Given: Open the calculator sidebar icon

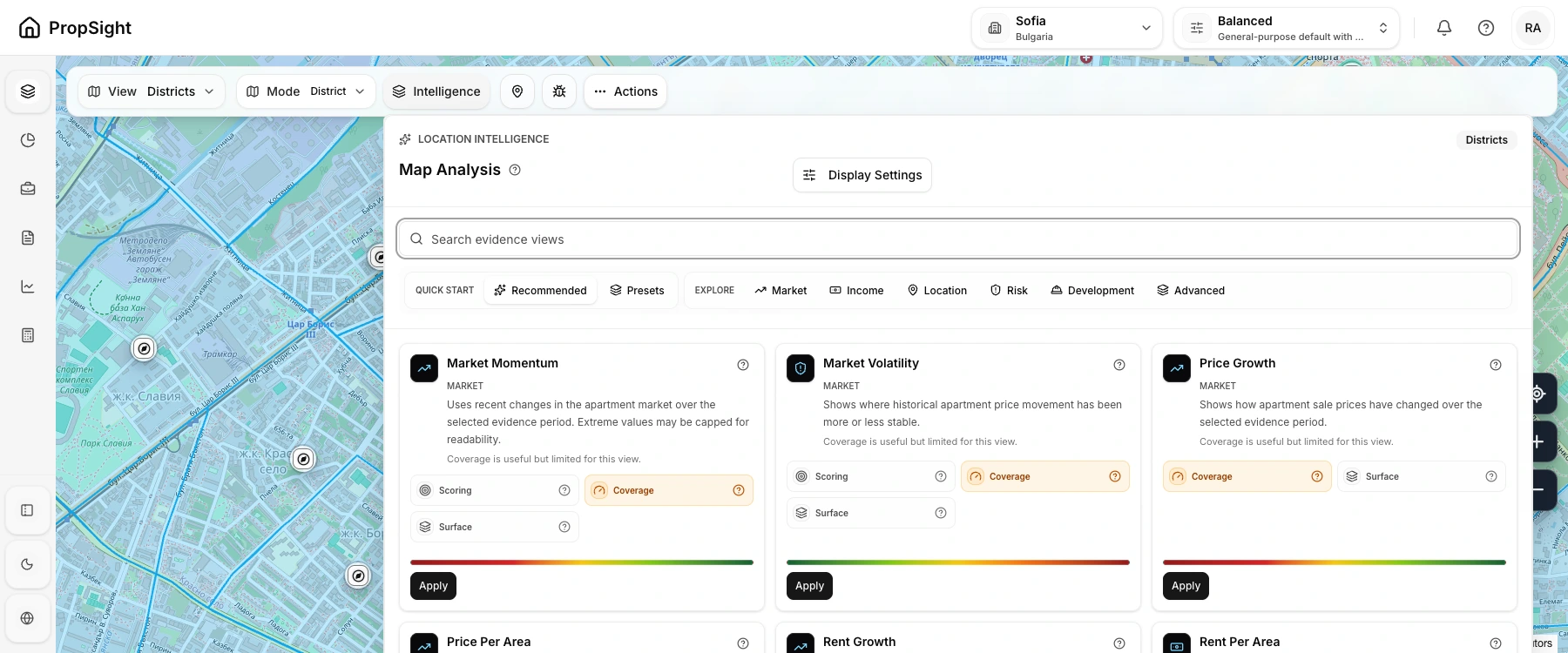Looking at the screenshot, I should pos(28,335).
